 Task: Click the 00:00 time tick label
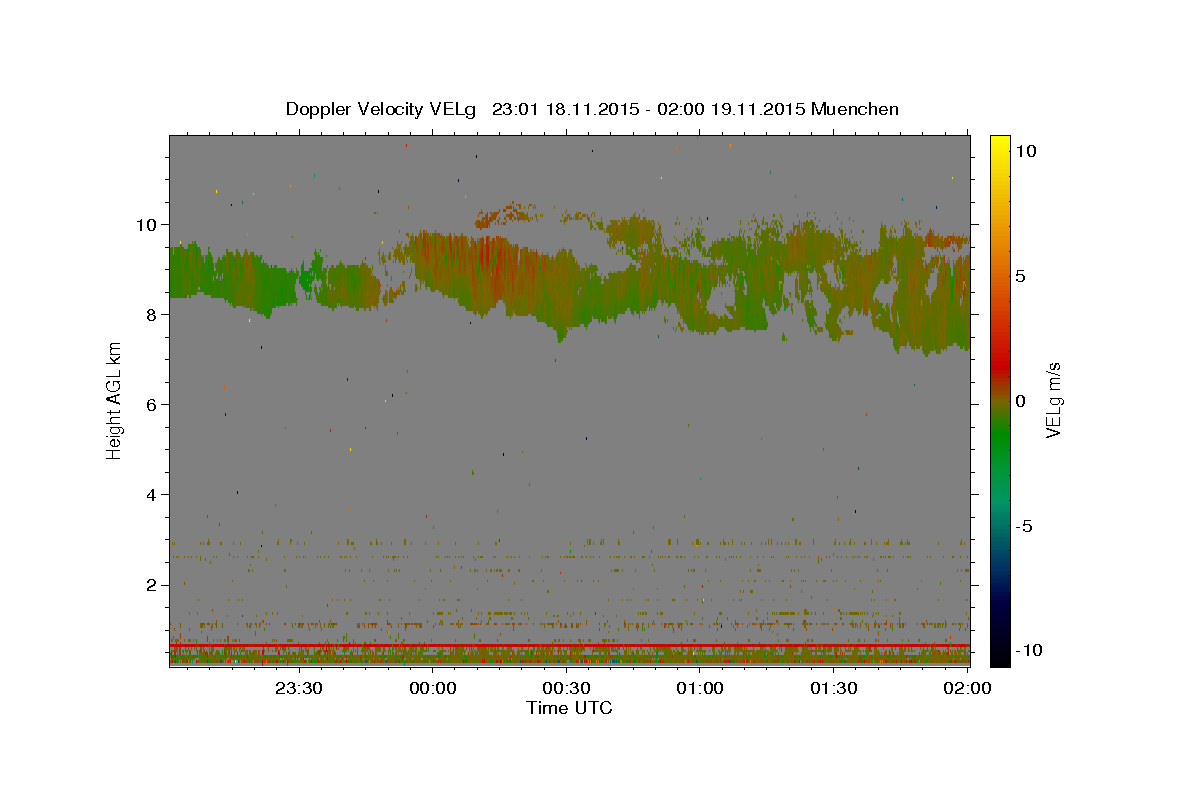(x=432, y=688)
